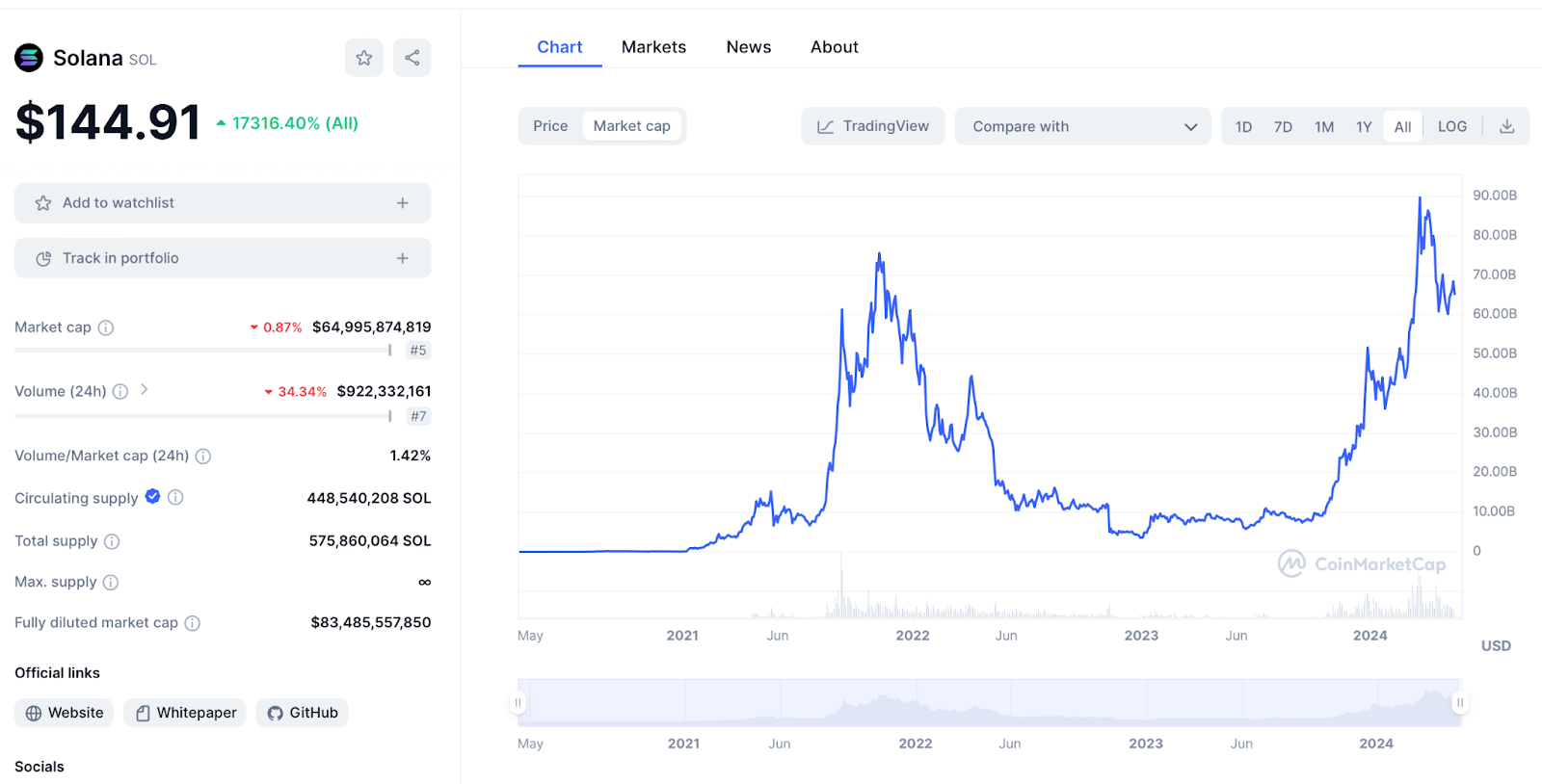Viewport: 1542px width, 784px height.
Task: Download chart data icon
Action: point(1507,126)
